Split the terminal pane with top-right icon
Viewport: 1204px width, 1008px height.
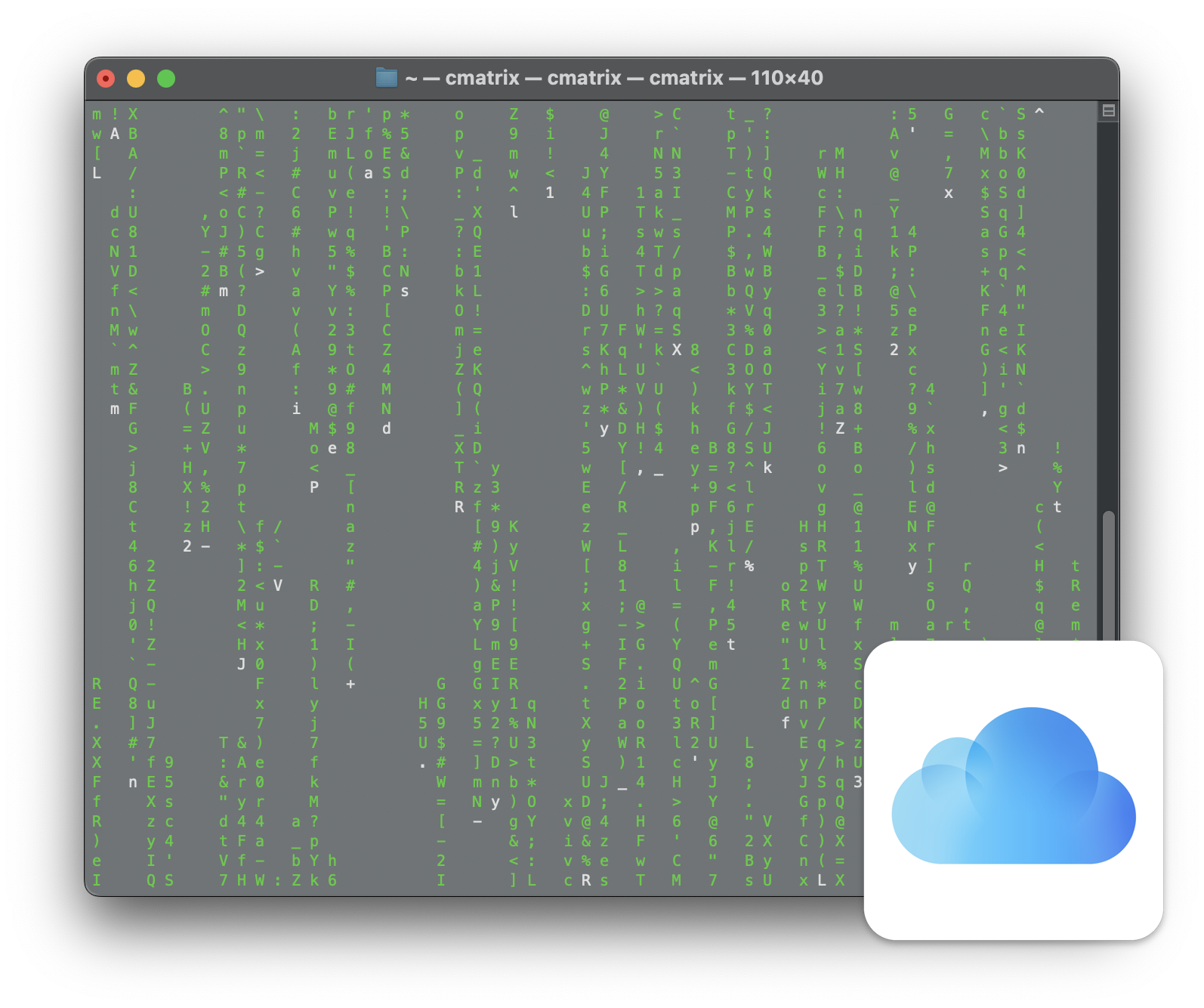1108,110
